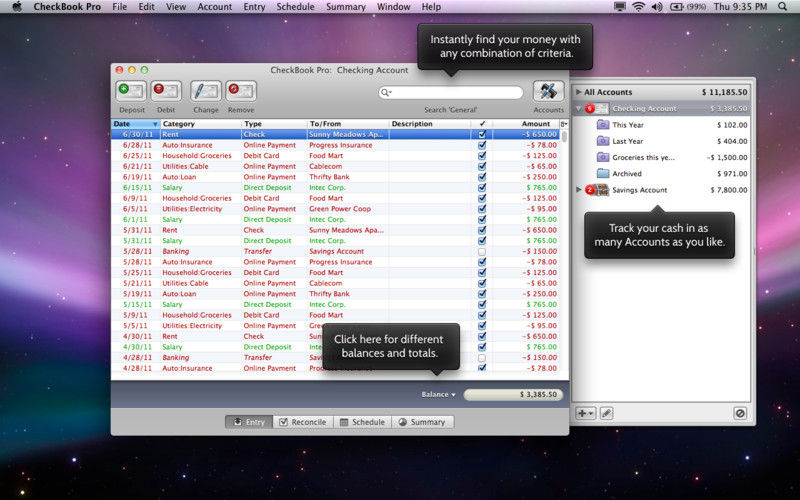
Task: Select the Last Year folder icon
Action: tap(603, 141)
